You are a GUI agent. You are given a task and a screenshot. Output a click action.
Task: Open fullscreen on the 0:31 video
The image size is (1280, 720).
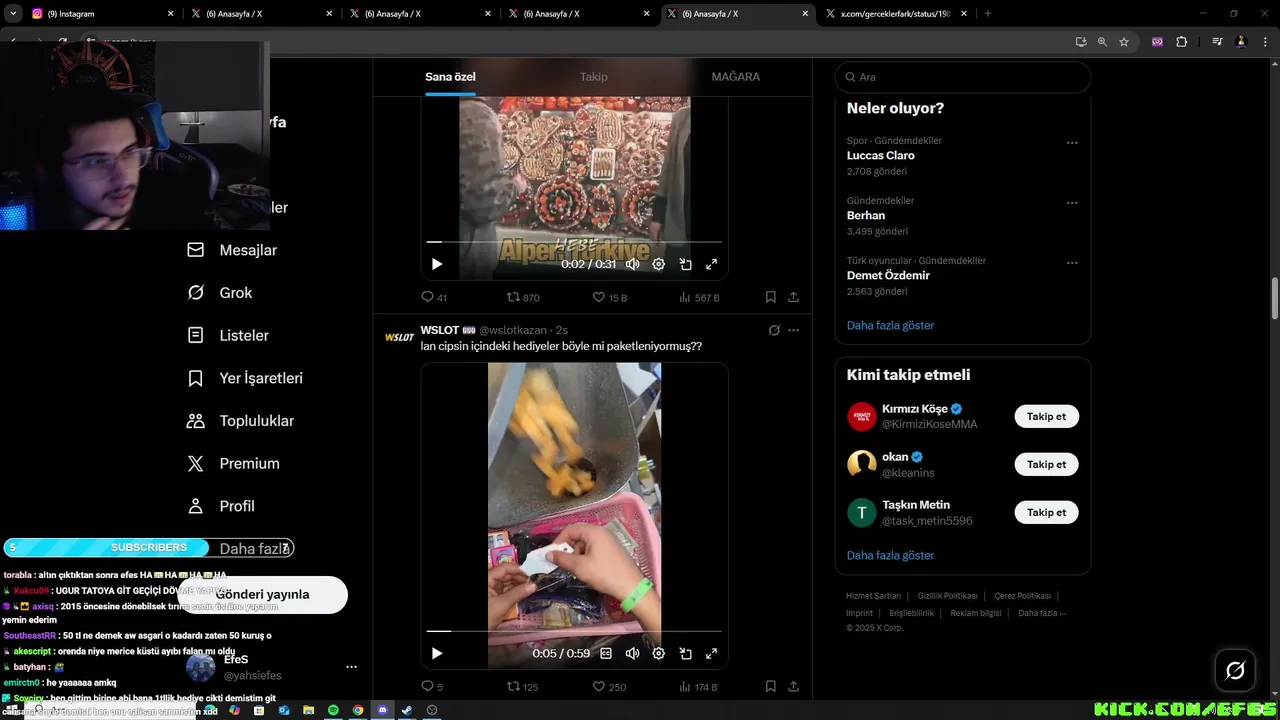pyautogui.click(x=712, y=264)
